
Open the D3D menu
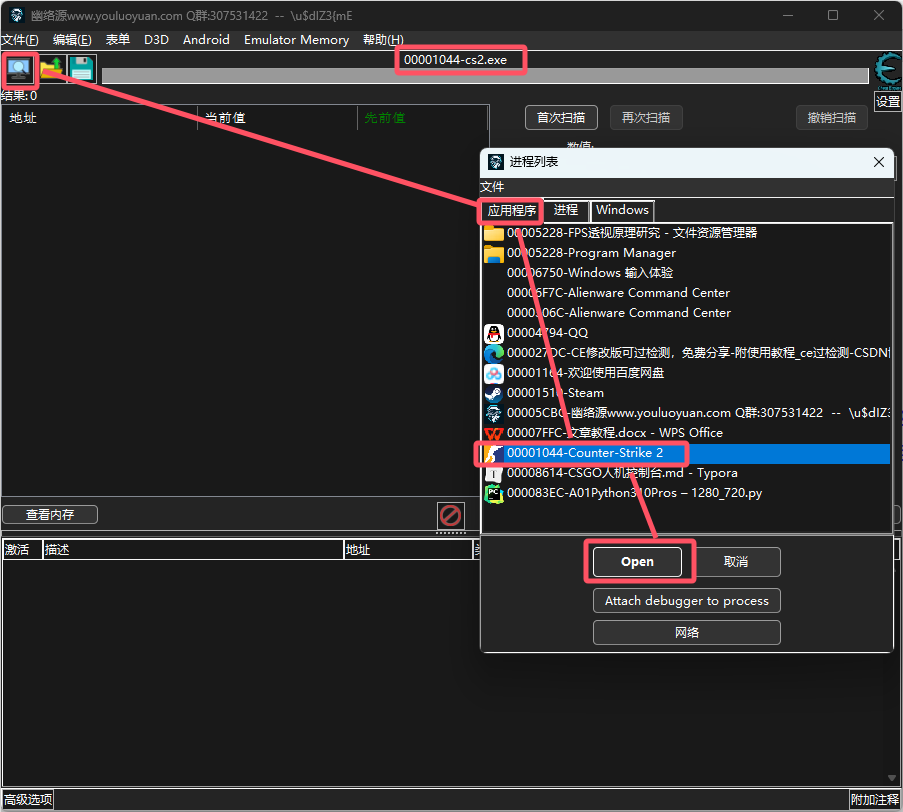coord(156,40)
